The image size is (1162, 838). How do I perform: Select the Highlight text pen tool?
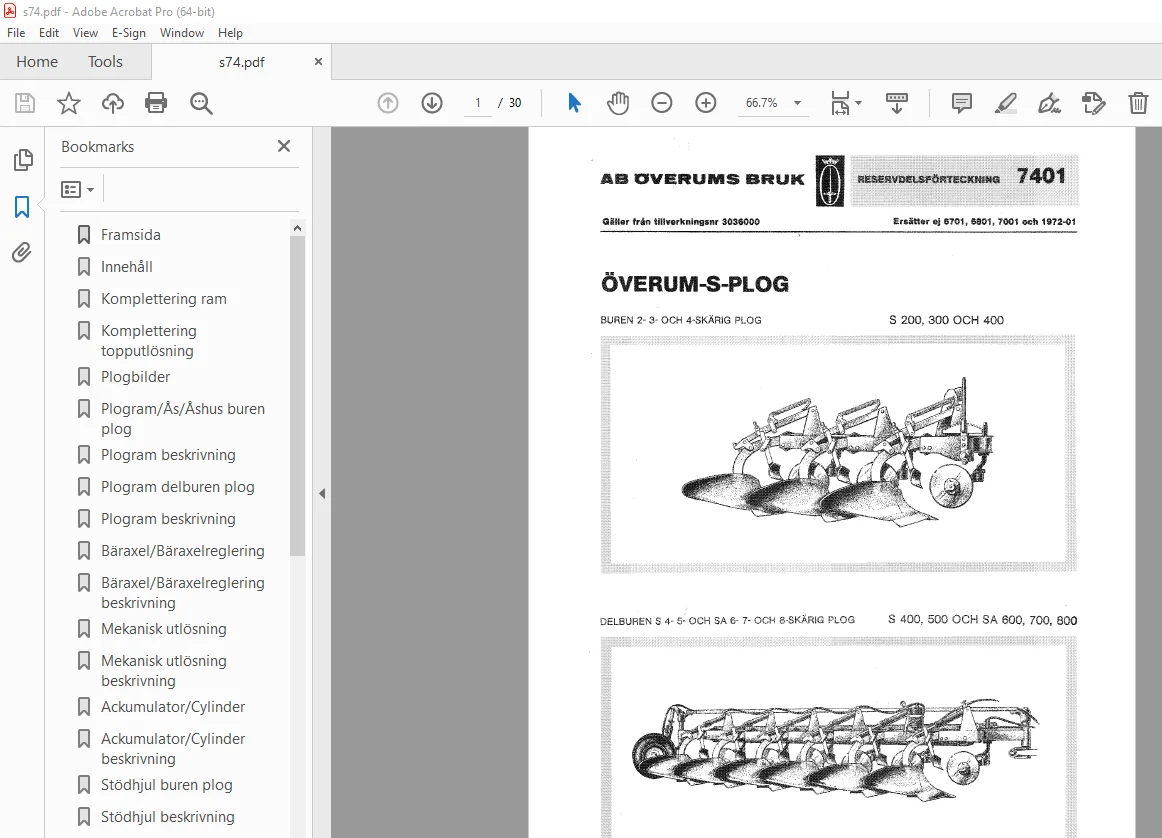point(1006,103)
